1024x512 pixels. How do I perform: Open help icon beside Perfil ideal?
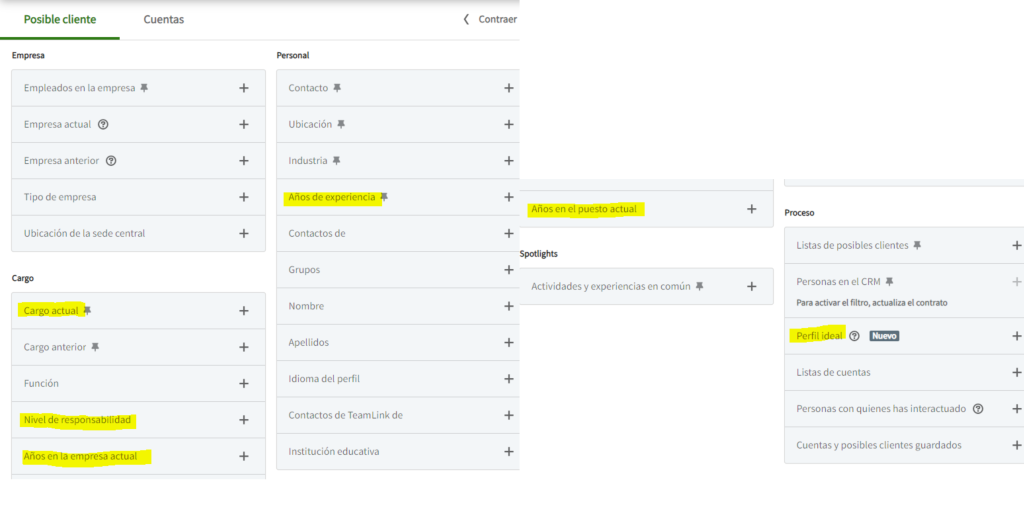(x=854, y=336)
